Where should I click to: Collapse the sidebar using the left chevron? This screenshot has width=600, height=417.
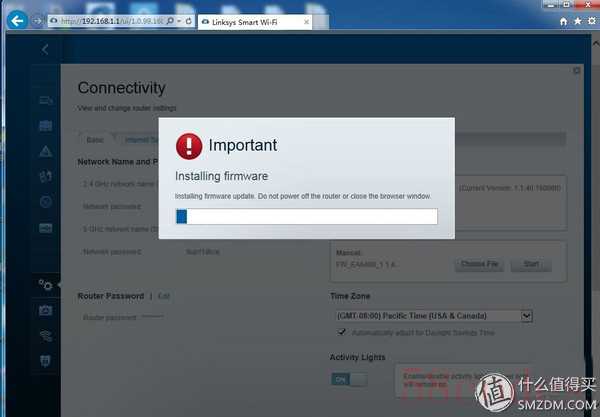pyautogui.click(x=45, y=49)
